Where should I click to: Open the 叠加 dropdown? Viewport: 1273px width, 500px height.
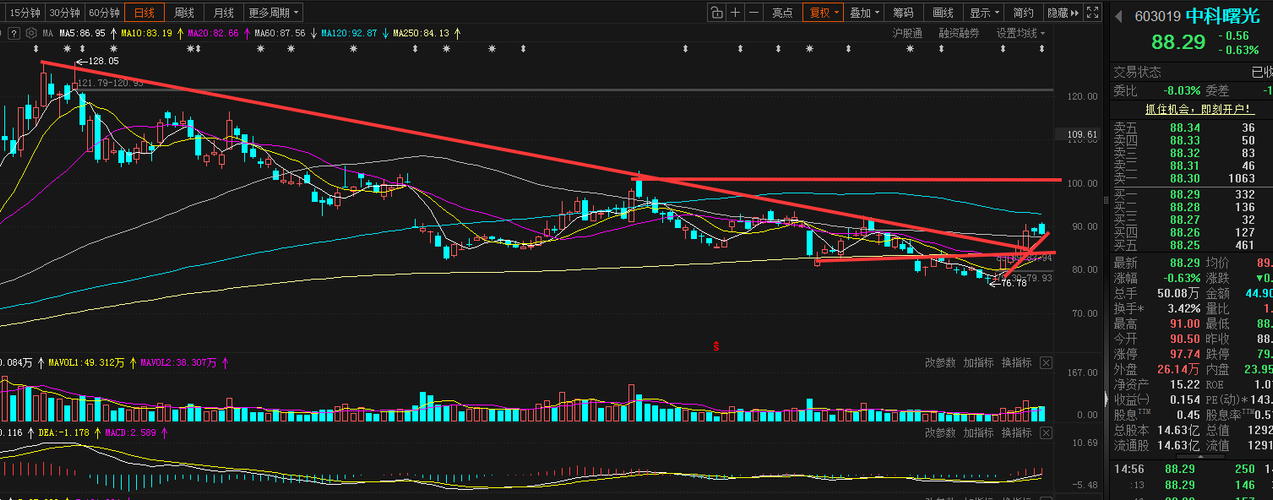click(864, 13)
